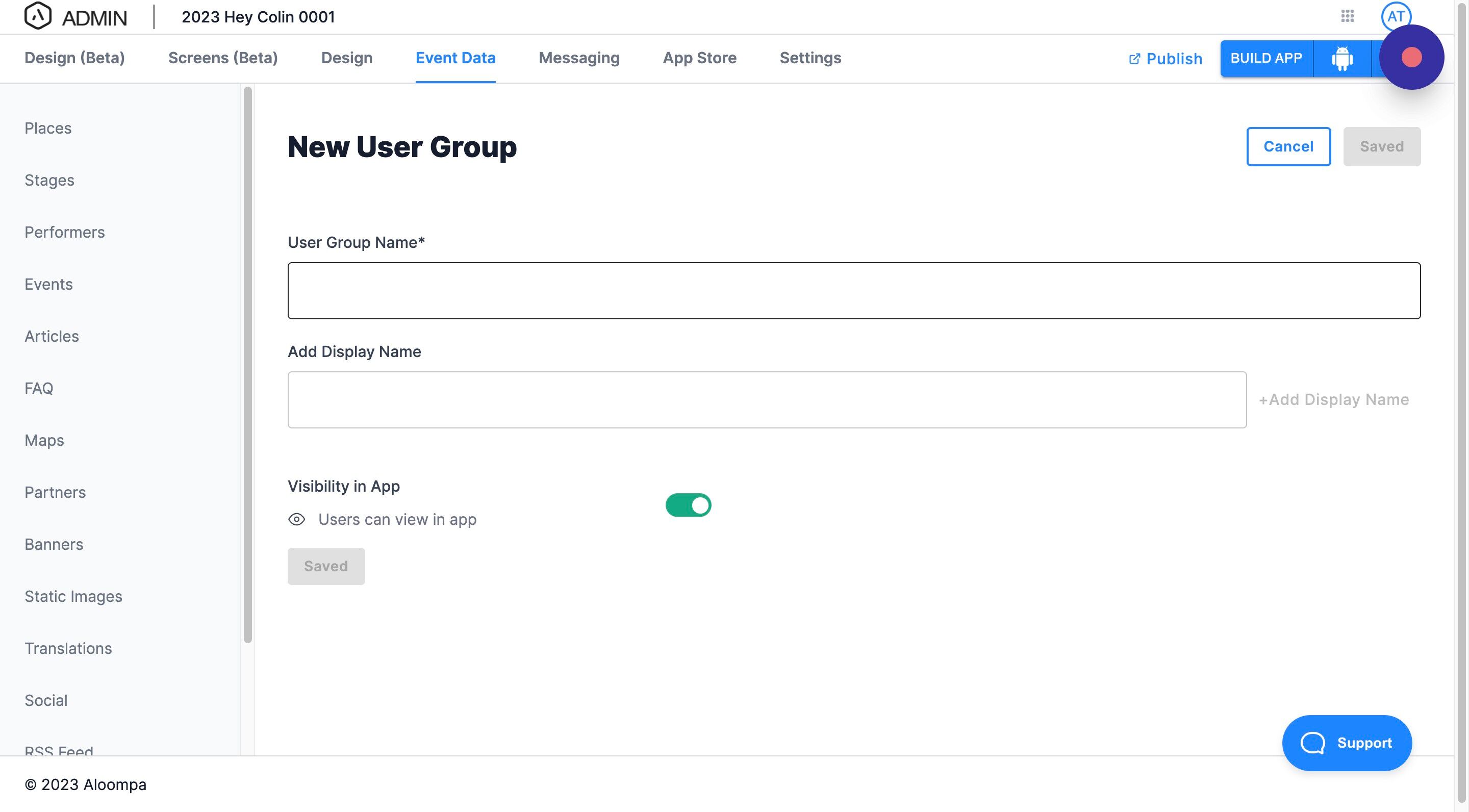Open FAQ in the sidebar
The width and height of the screenshot is (1469, 812).
click(39, 388)
